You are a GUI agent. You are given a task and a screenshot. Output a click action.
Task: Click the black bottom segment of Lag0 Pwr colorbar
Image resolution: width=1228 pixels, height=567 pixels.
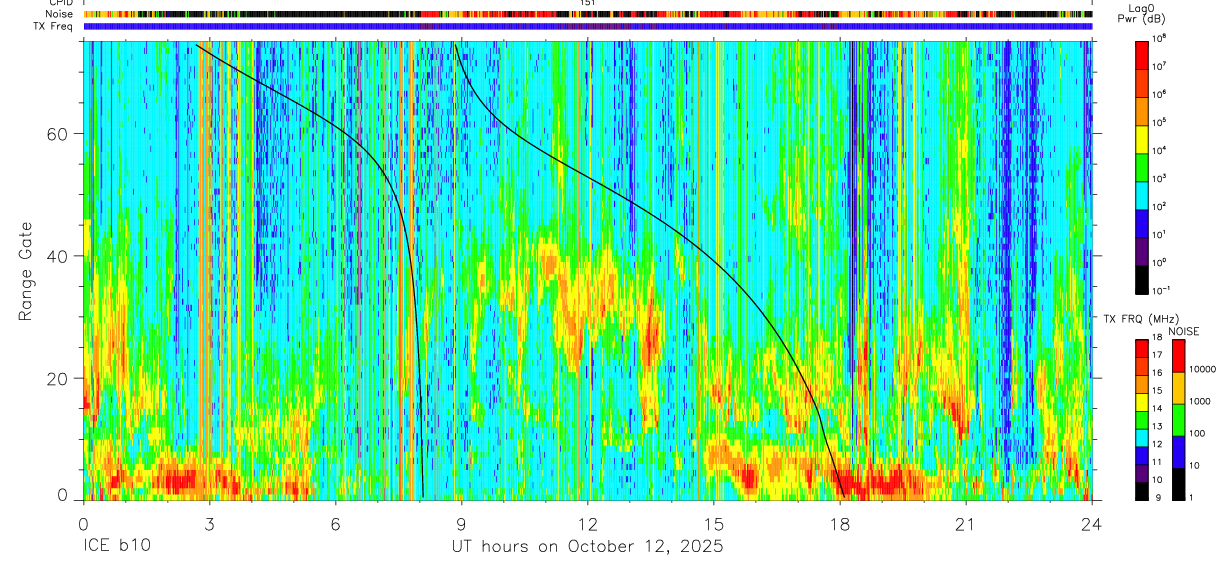click(x=1143, y=278)
